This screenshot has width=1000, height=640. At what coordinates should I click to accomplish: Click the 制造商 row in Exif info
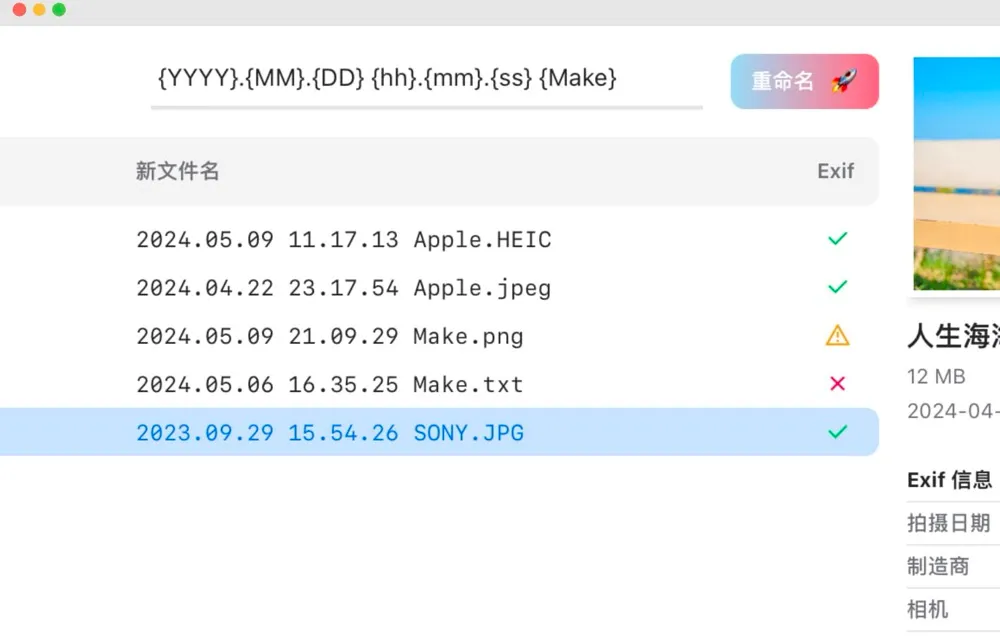[939, 566]
